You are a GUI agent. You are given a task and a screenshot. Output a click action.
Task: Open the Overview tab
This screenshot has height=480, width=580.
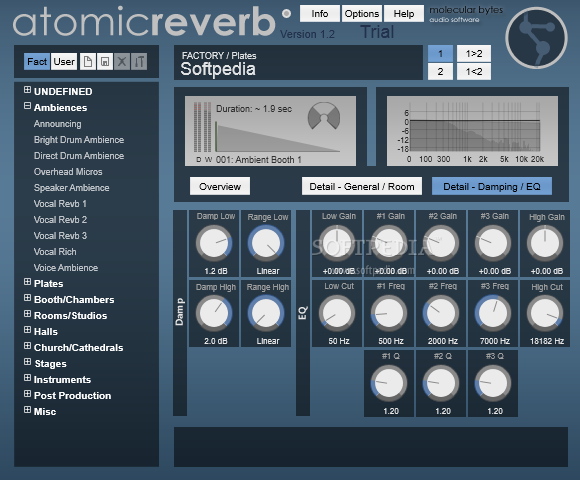point(220,186)
